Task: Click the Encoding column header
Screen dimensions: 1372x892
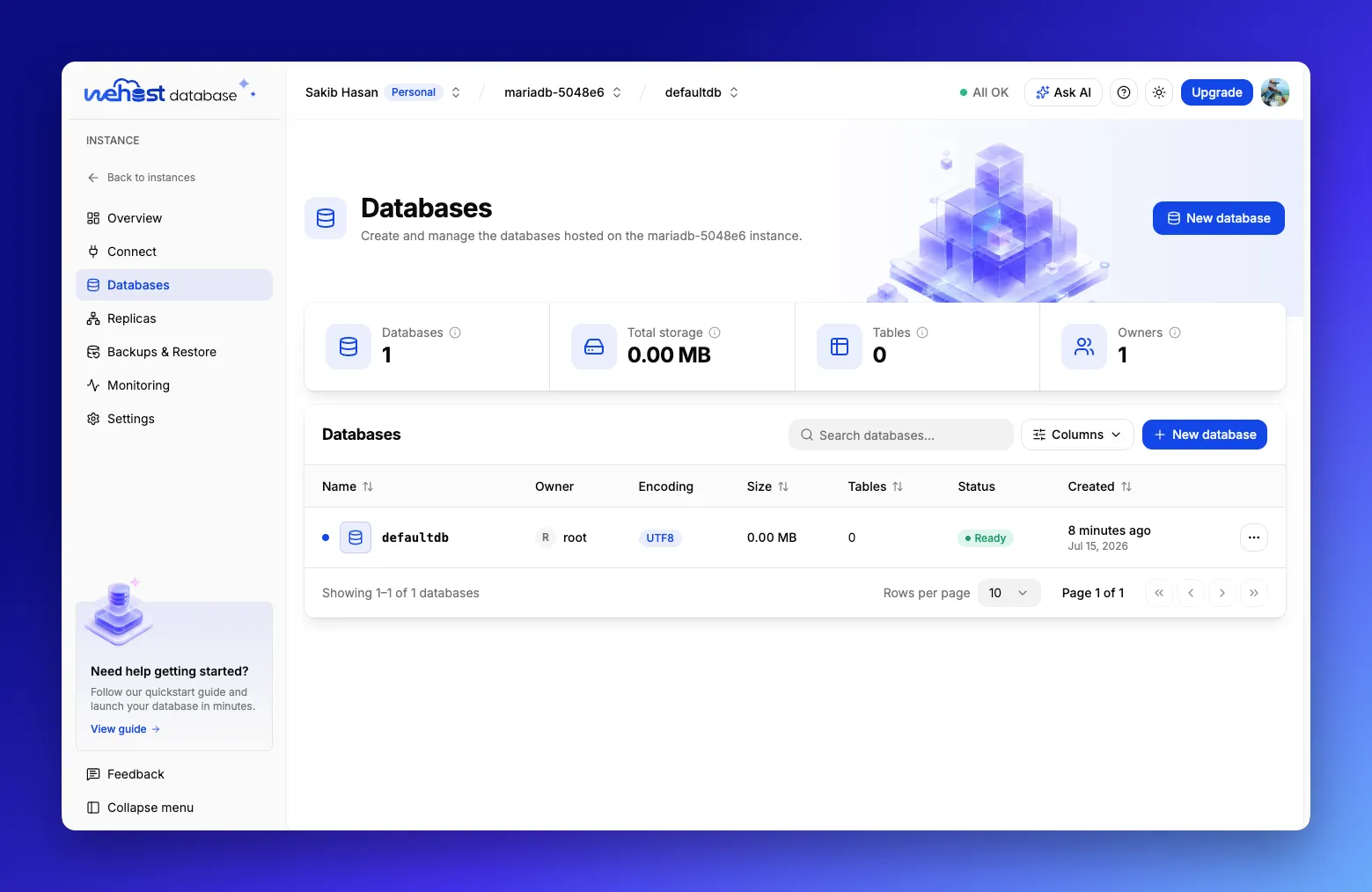Action: coord(666,486)
